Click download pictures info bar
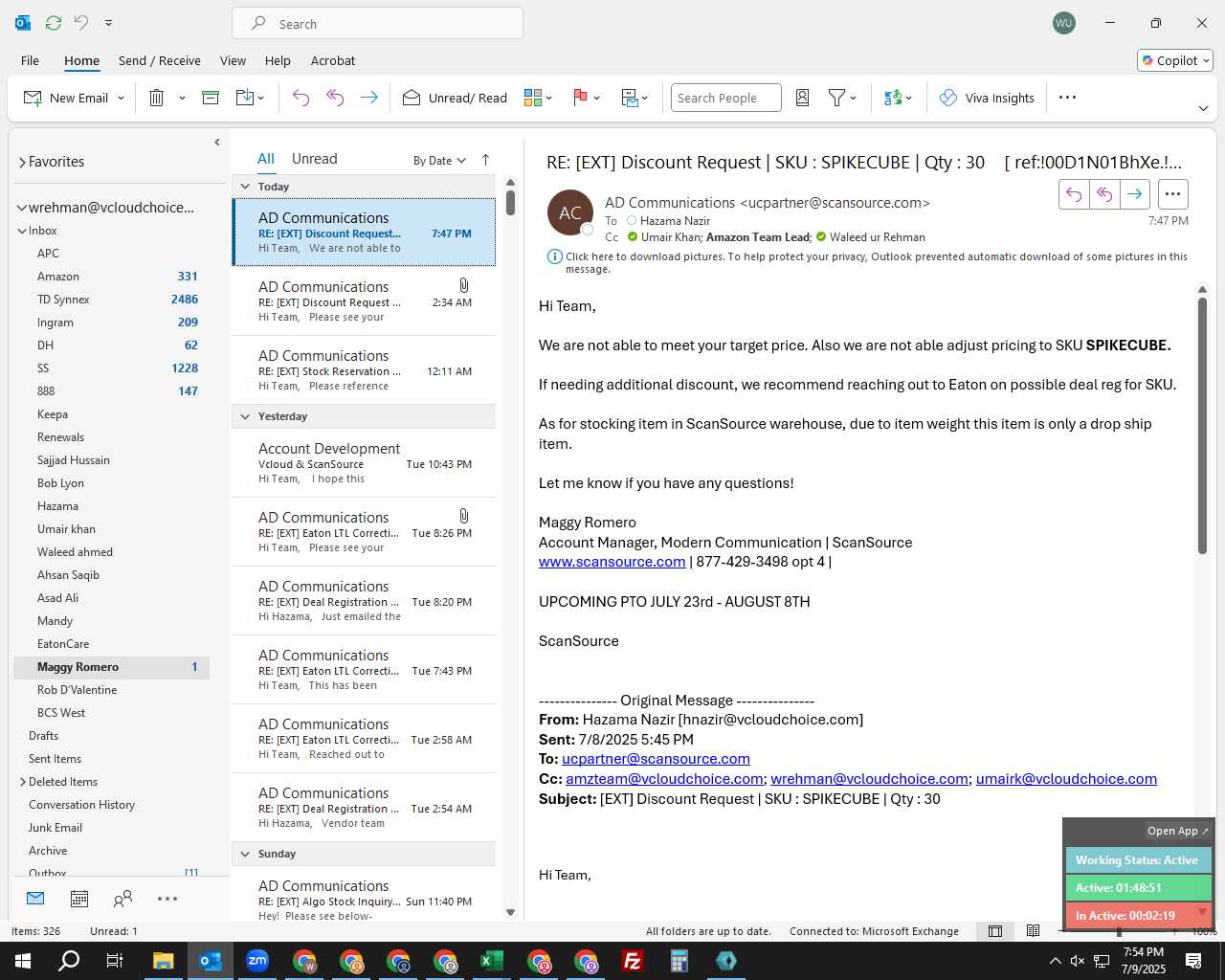Image resolution: width=1225 pixels, height=980 pixels. pos(867,262)
